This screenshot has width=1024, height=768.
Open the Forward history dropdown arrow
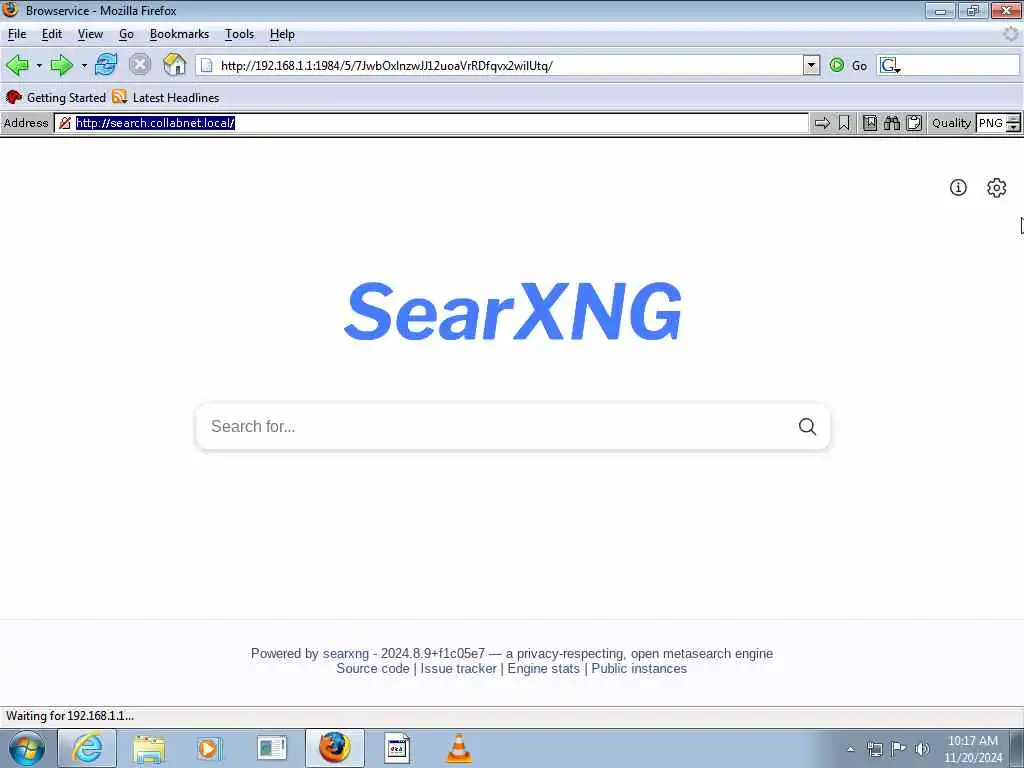pos(84,65)
